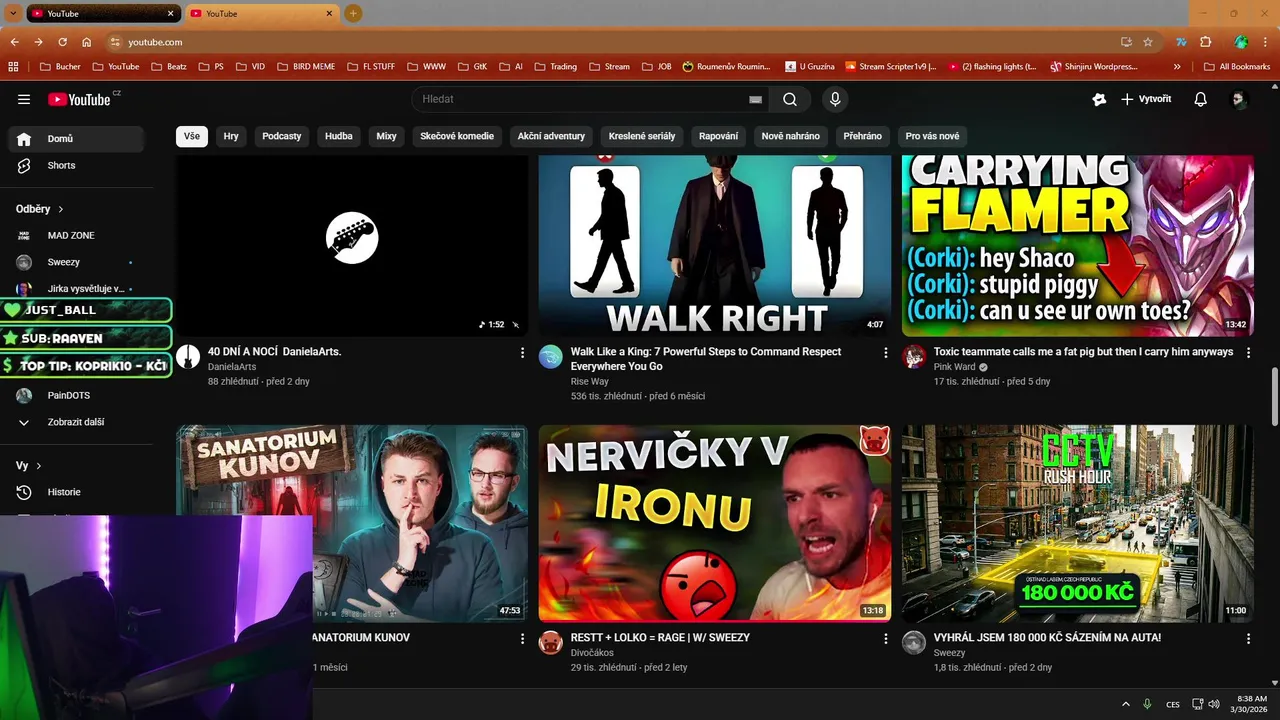1280x720 pixels.
Task: Select the Vše filter chip
Action: (192, 136)
